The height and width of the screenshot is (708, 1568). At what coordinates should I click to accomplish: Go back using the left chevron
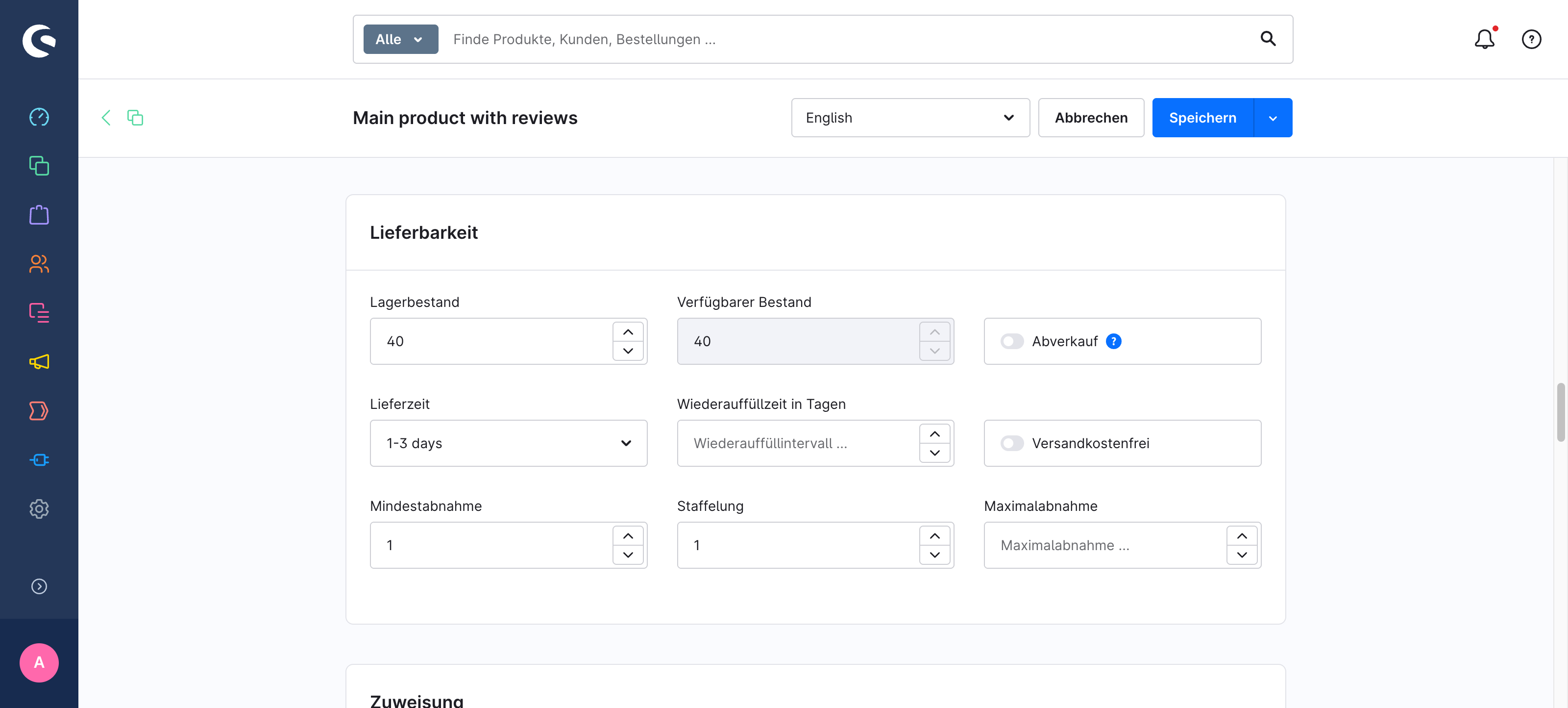click(x=106, y=118)
